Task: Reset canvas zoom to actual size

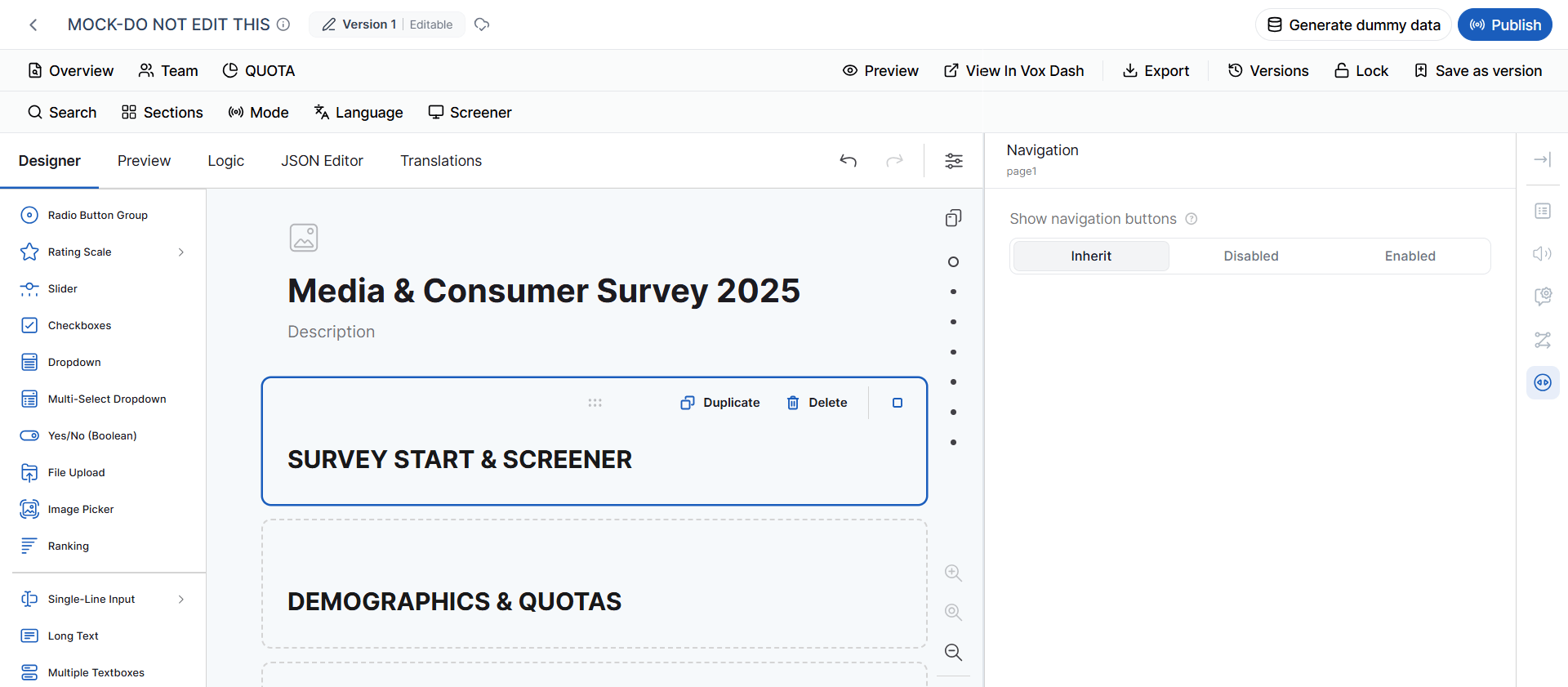Action: point(953,612)
